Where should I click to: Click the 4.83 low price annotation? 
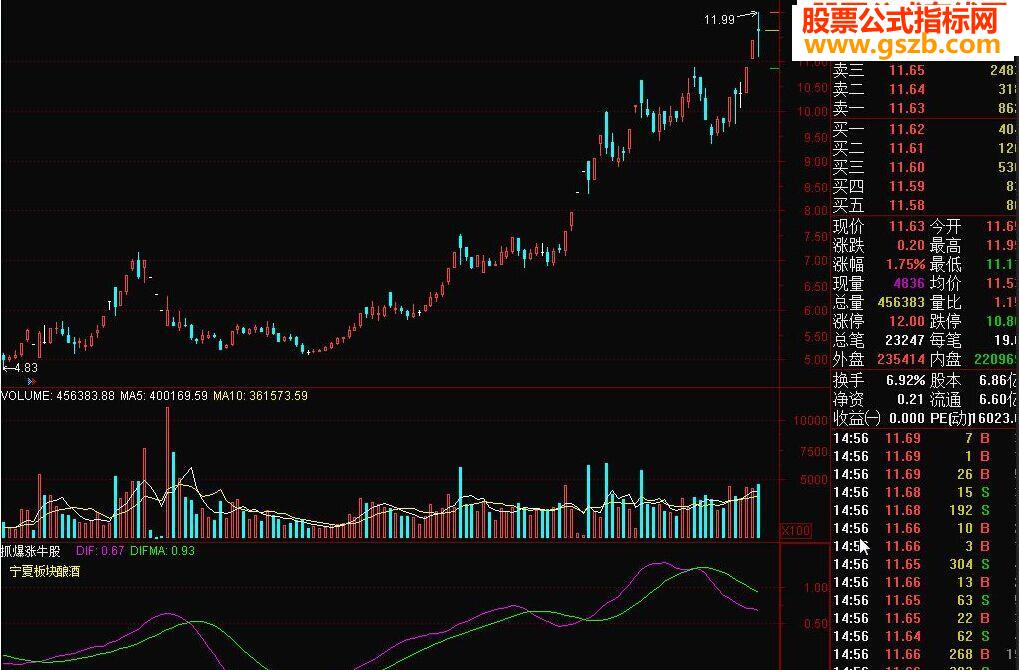[x=25, y=368]
